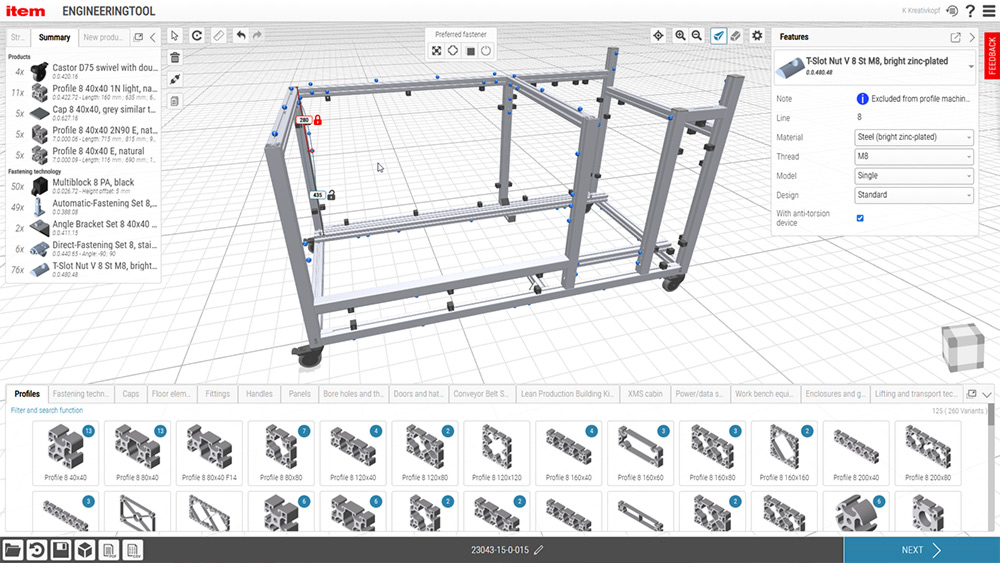Screen dimensions: 1000x563
Task: Click the connector plug tool icon
Action: click(175, 79)
